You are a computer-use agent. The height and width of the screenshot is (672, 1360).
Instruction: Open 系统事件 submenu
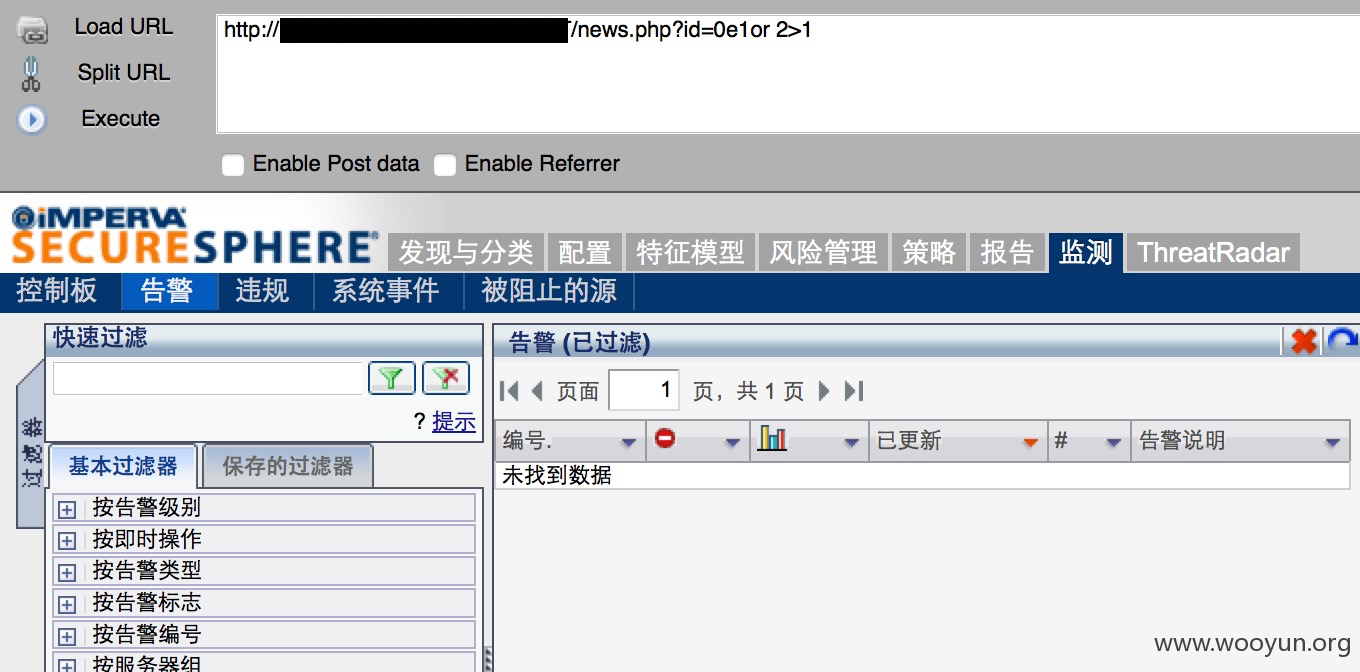pos(385,291)
